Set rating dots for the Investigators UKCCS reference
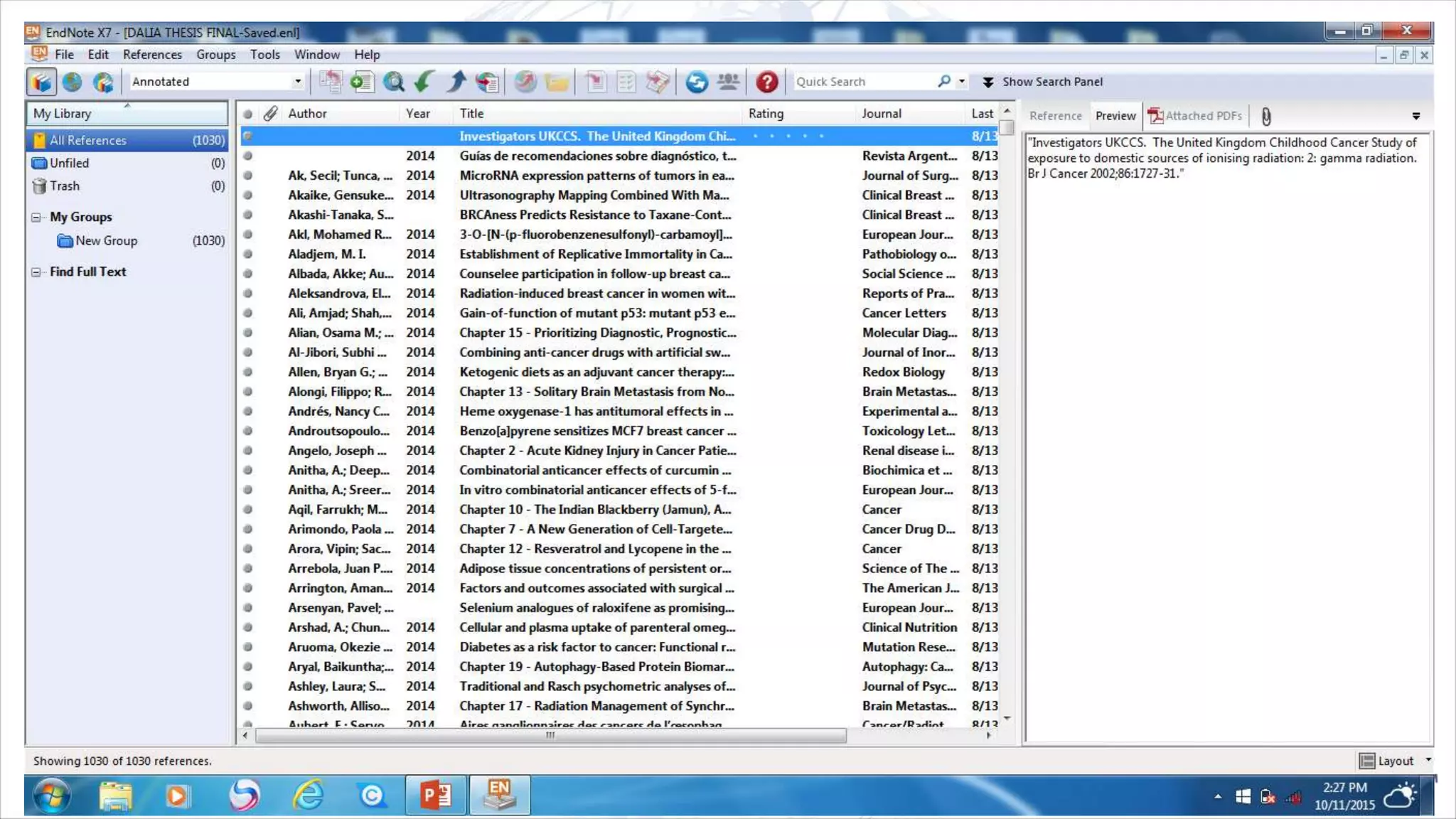Image resolution: width=1456 pixels, height=819 pixels. pos(788,136)
